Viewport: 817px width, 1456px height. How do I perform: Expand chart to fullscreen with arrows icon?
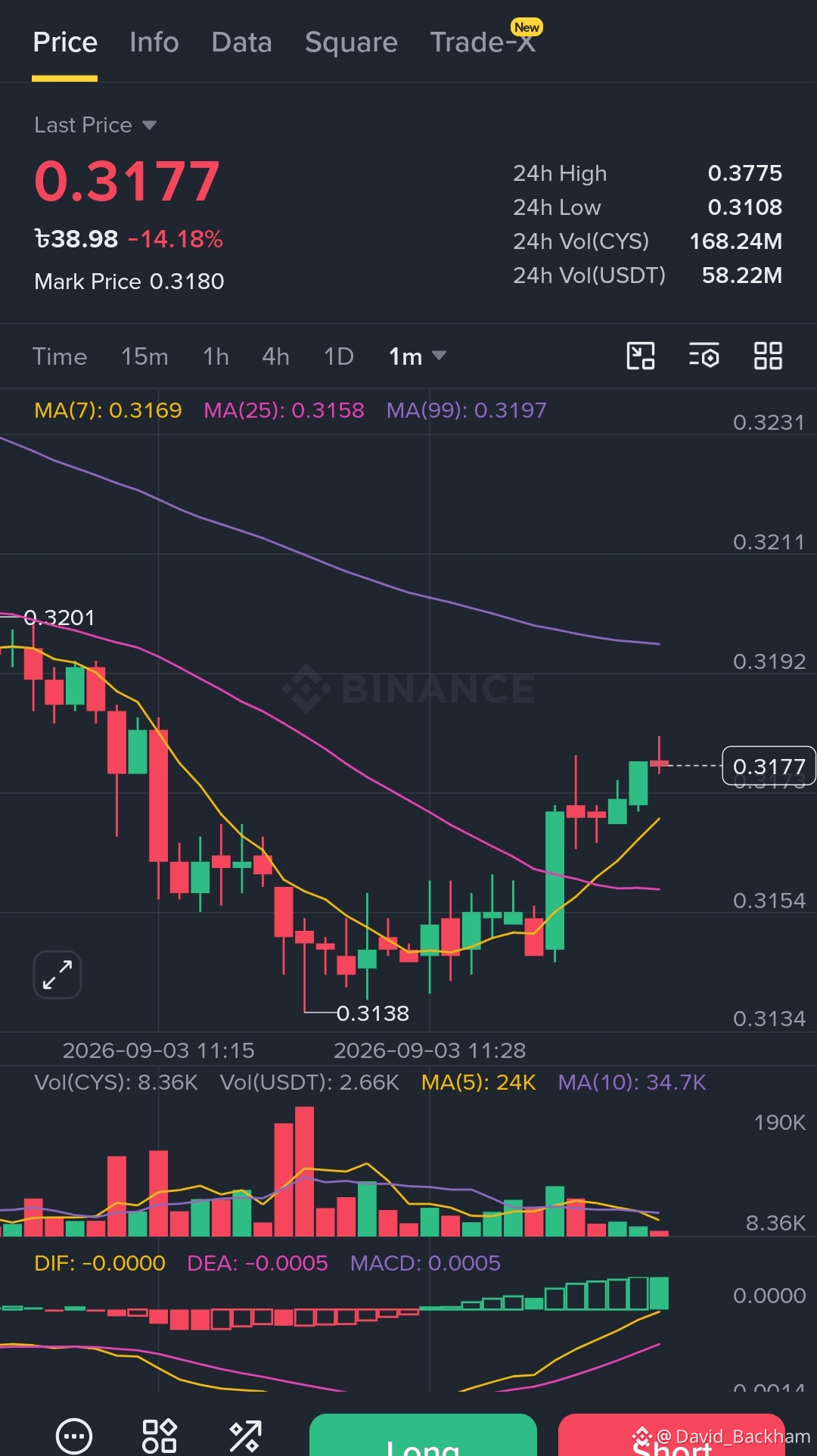tap(57, 975)
